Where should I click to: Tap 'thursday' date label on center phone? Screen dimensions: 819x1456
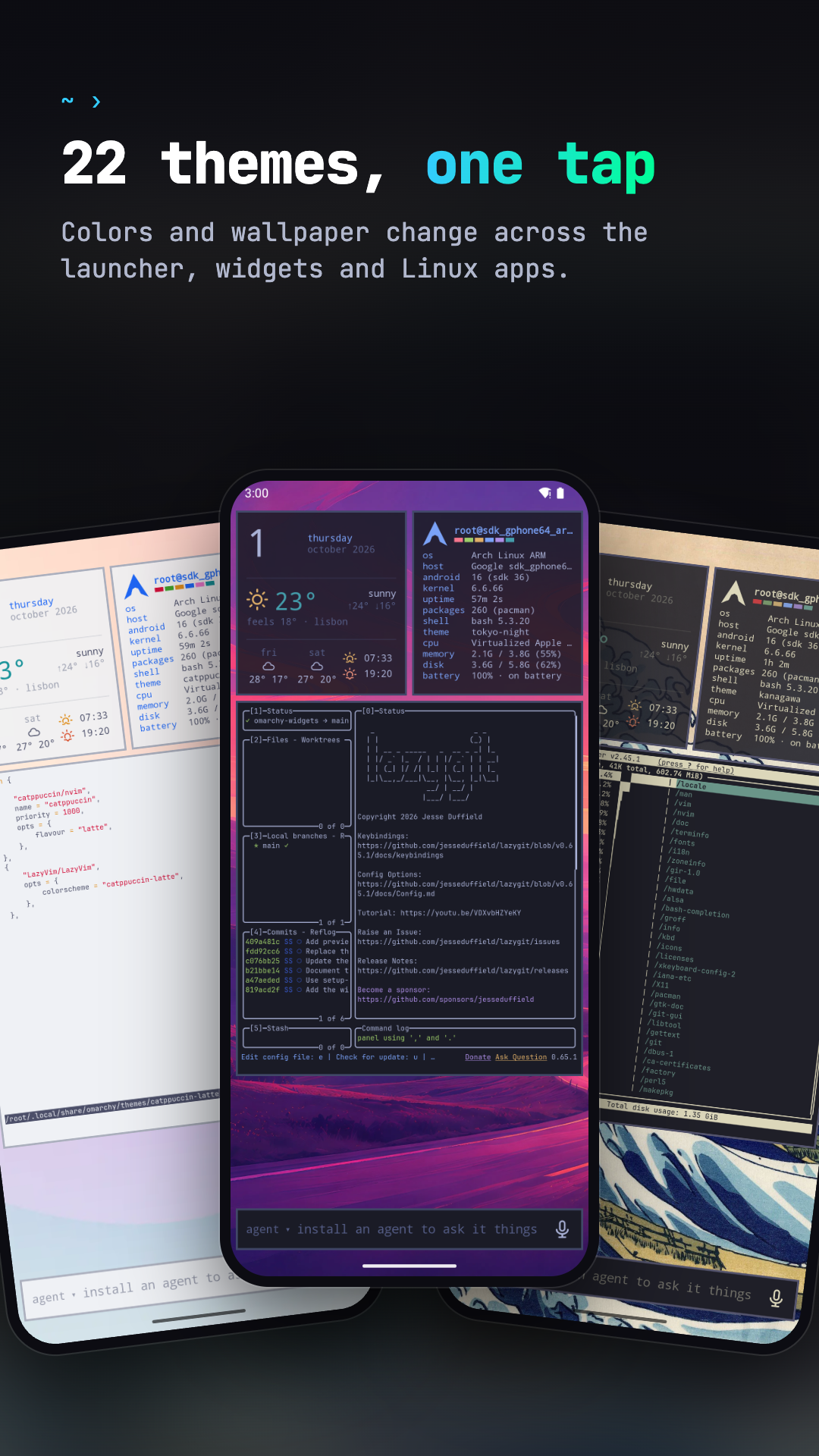pyautogui.click(x=330, y=538)
